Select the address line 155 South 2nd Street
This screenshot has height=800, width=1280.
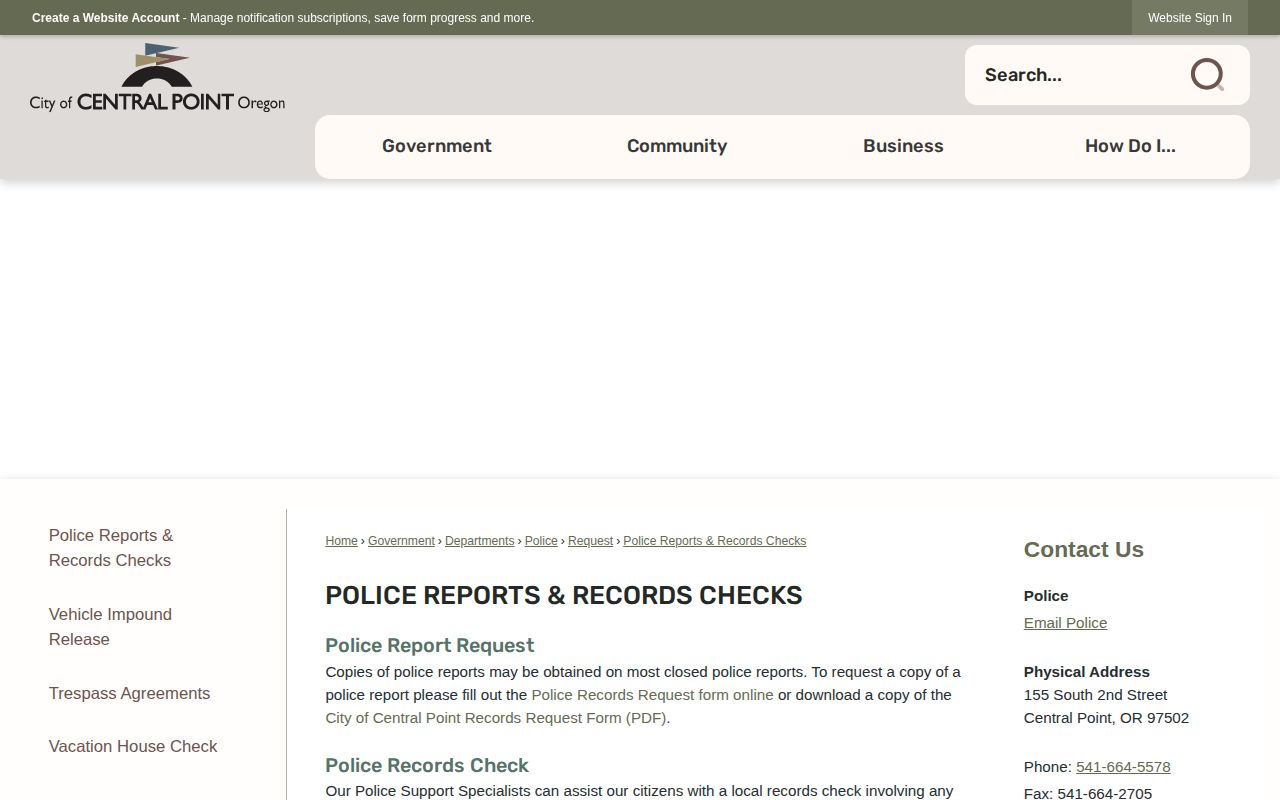tap(1095, 695)
